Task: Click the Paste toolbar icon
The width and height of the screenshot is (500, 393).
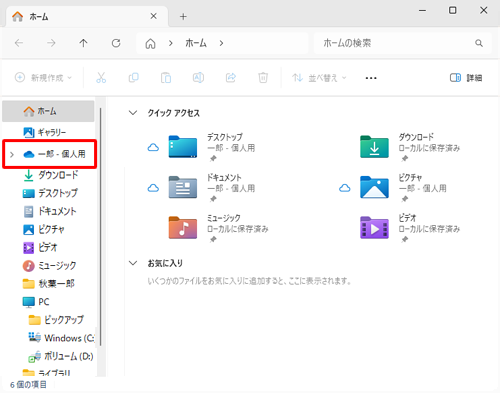Action: (166, 78)
